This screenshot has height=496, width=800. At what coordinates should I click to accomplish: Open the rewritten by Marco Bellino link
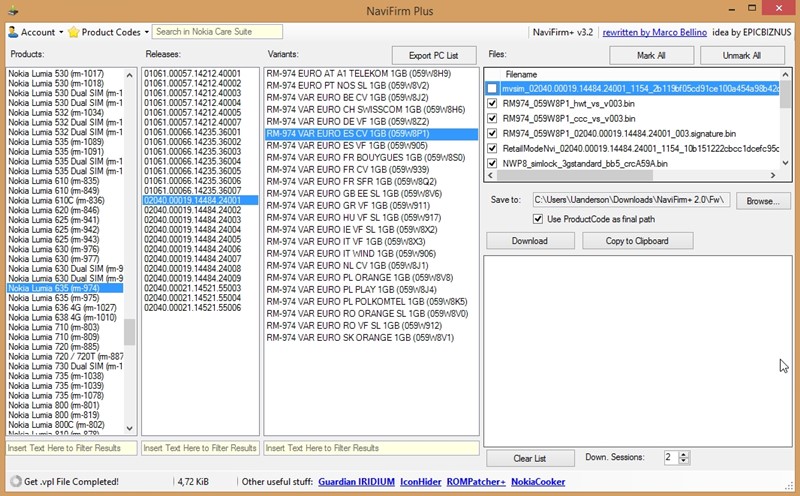[x=655, y=32]
